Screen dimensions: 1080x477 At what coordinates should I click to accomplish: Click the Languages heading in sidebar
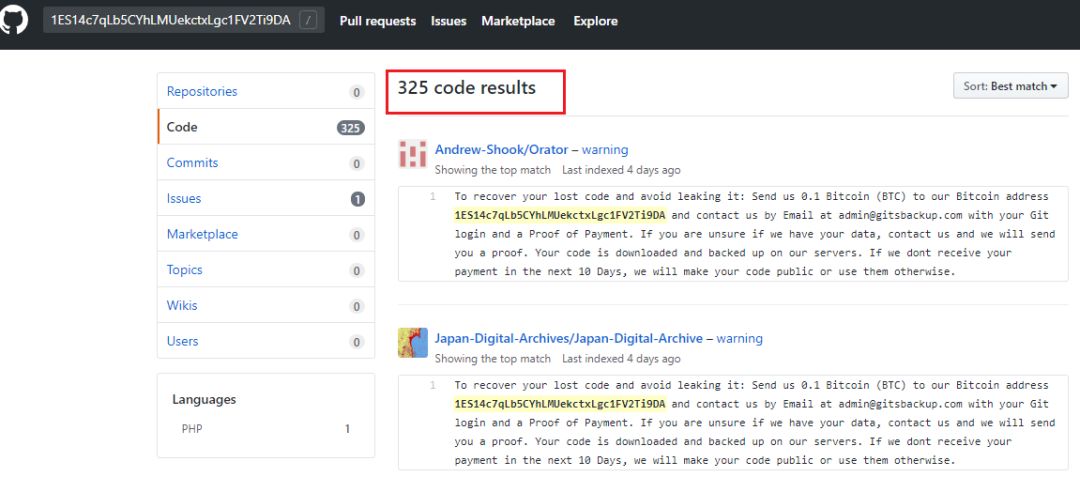tap(204, 399)
